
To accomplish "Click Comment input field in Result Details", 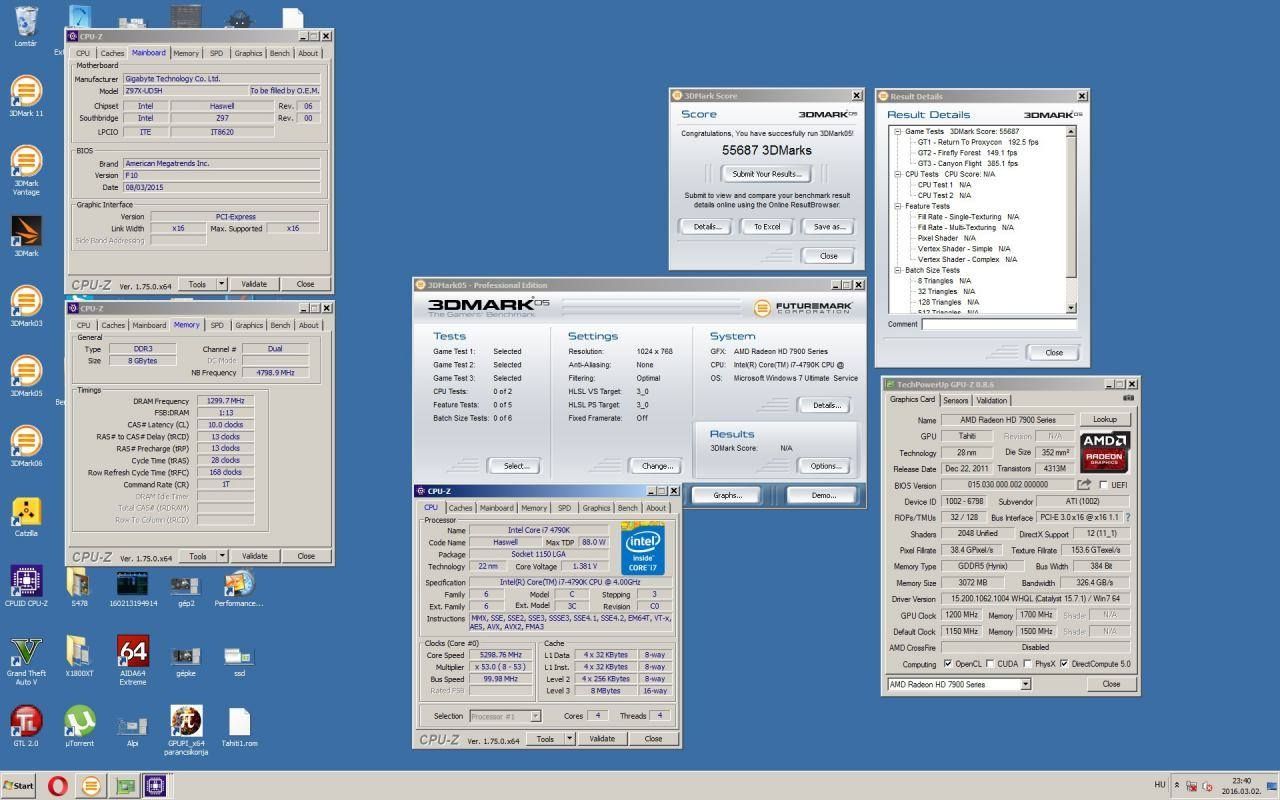I will tap(999, 324).
